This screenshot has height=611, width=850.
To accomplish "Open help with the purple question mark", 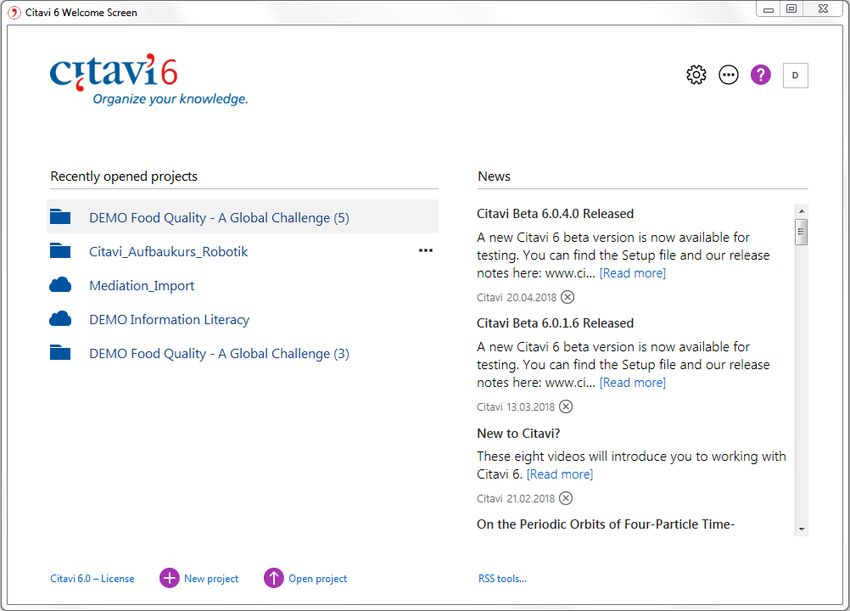I will (761, 75).
